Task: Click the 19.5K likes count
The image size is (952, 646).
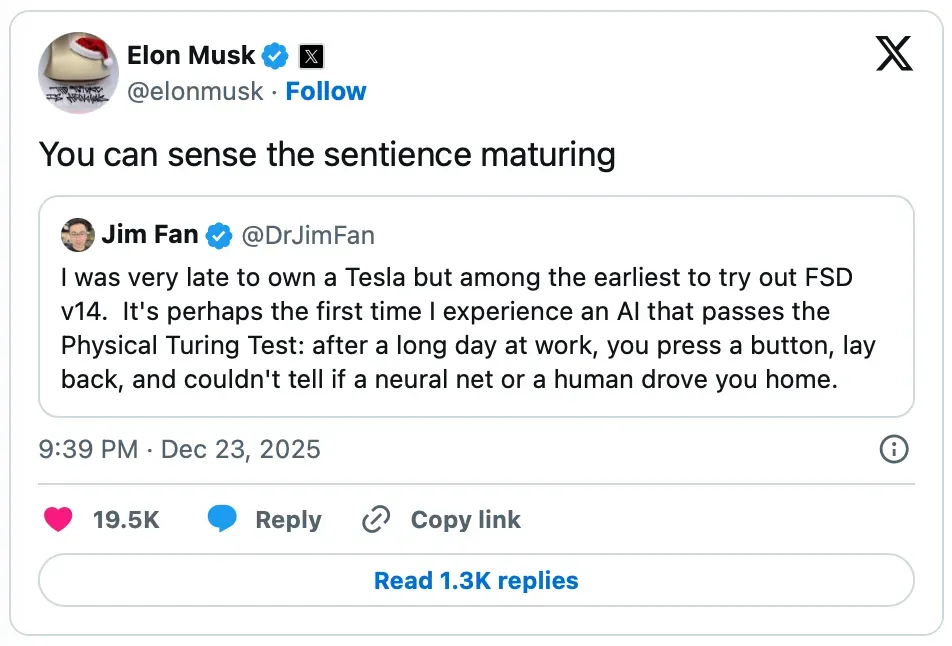Action: tap(126, 520)
